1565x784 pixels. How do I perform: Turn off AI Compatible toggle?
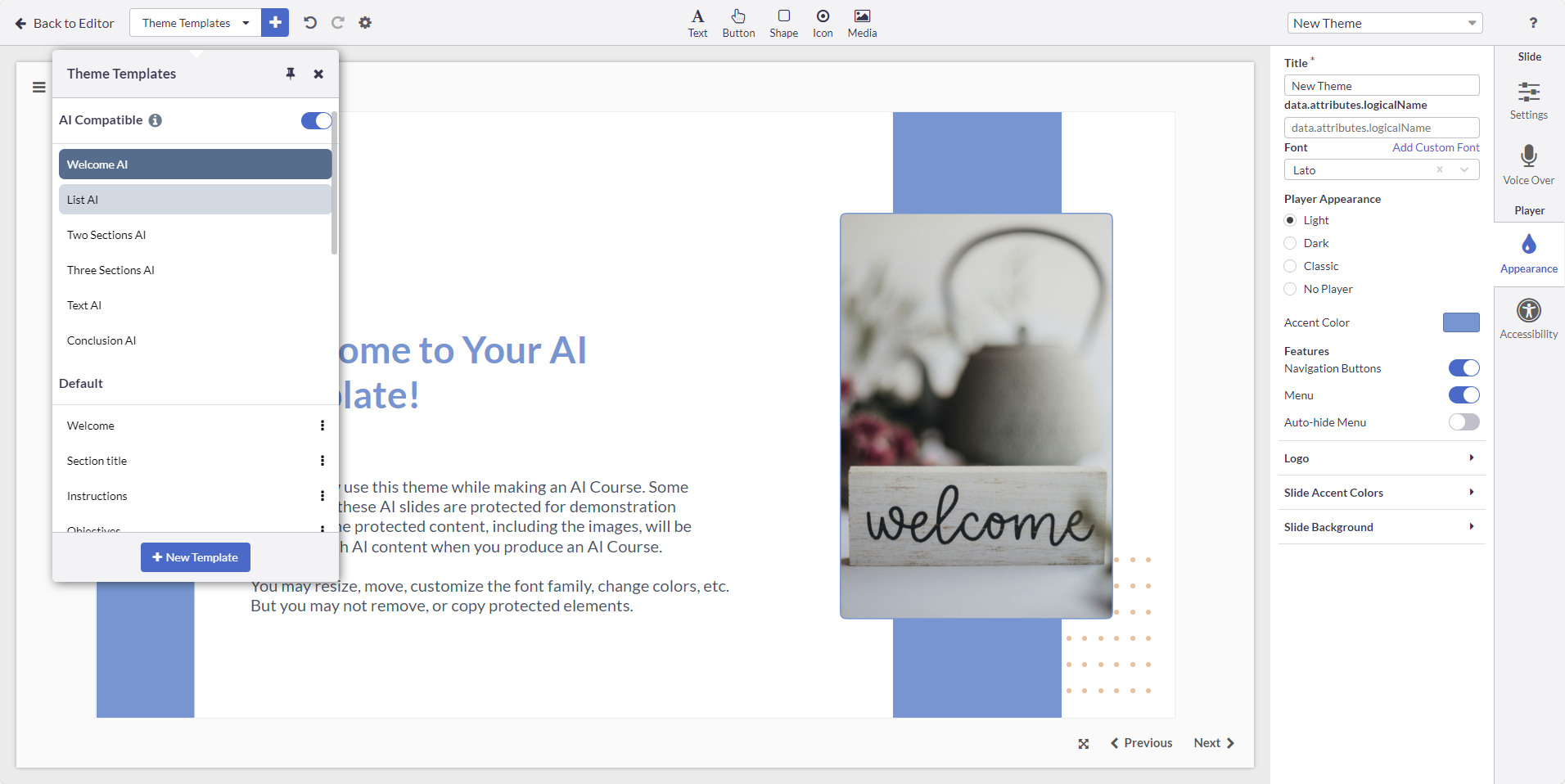(316, 120)
